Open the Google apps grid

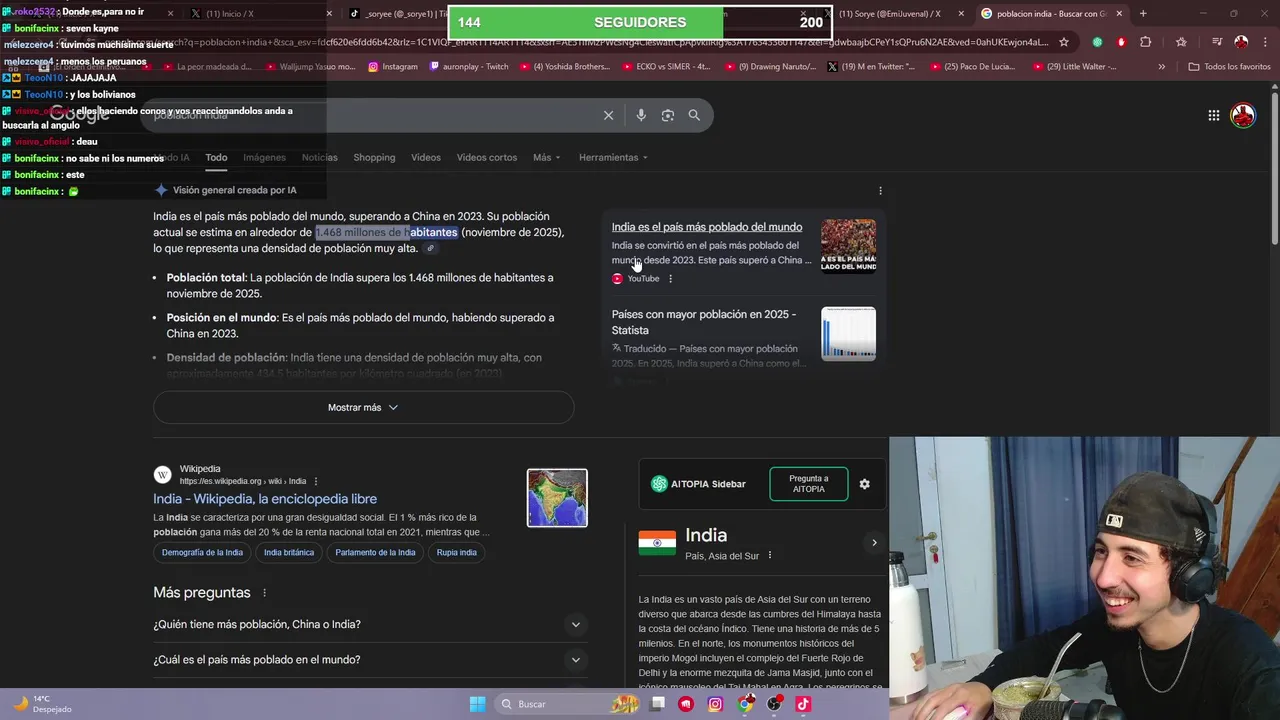pos(1214,115)
